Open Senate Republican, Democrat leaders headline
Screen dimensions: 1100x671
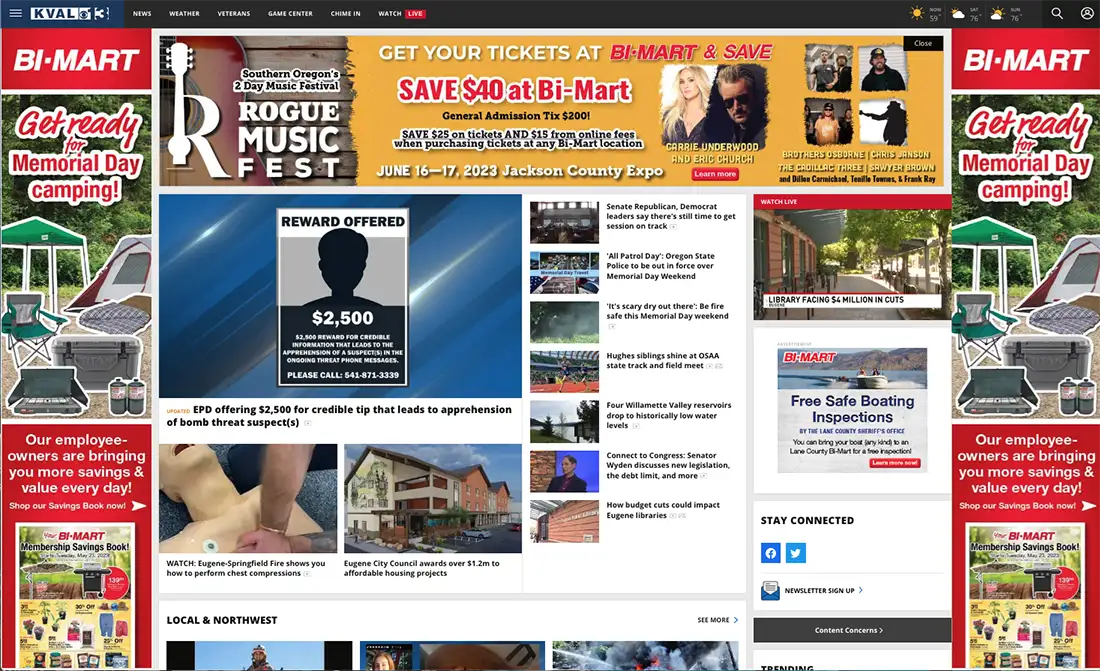(671, 216)
